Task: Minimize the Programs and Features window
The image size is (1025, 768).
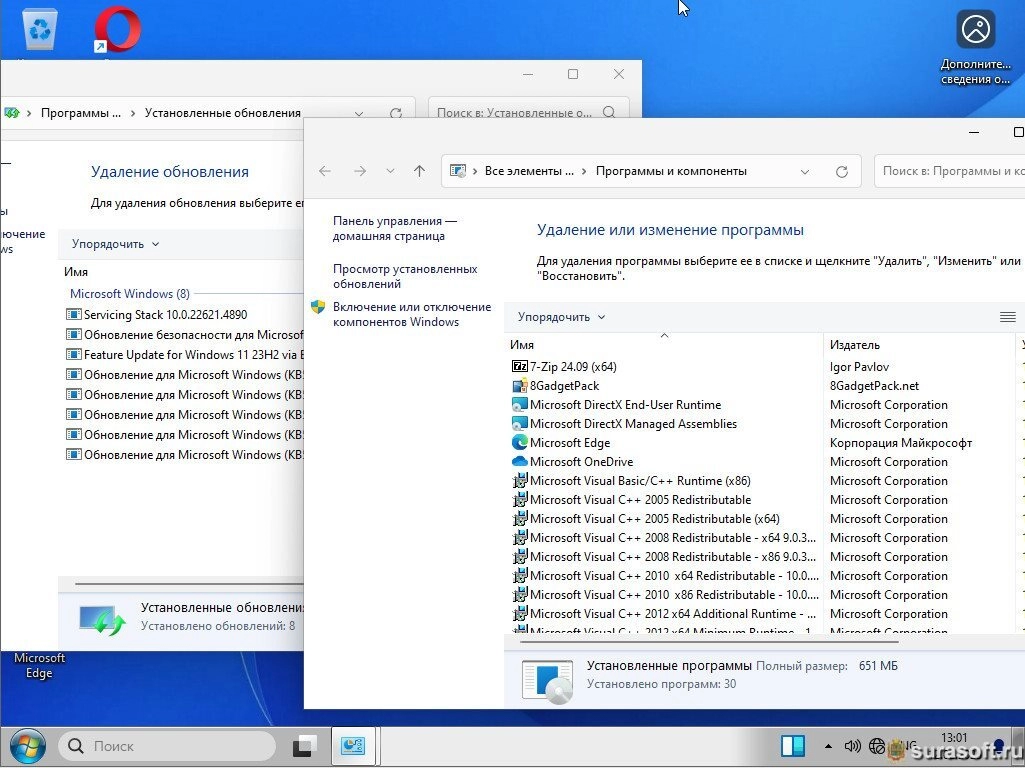Action: 974,133
